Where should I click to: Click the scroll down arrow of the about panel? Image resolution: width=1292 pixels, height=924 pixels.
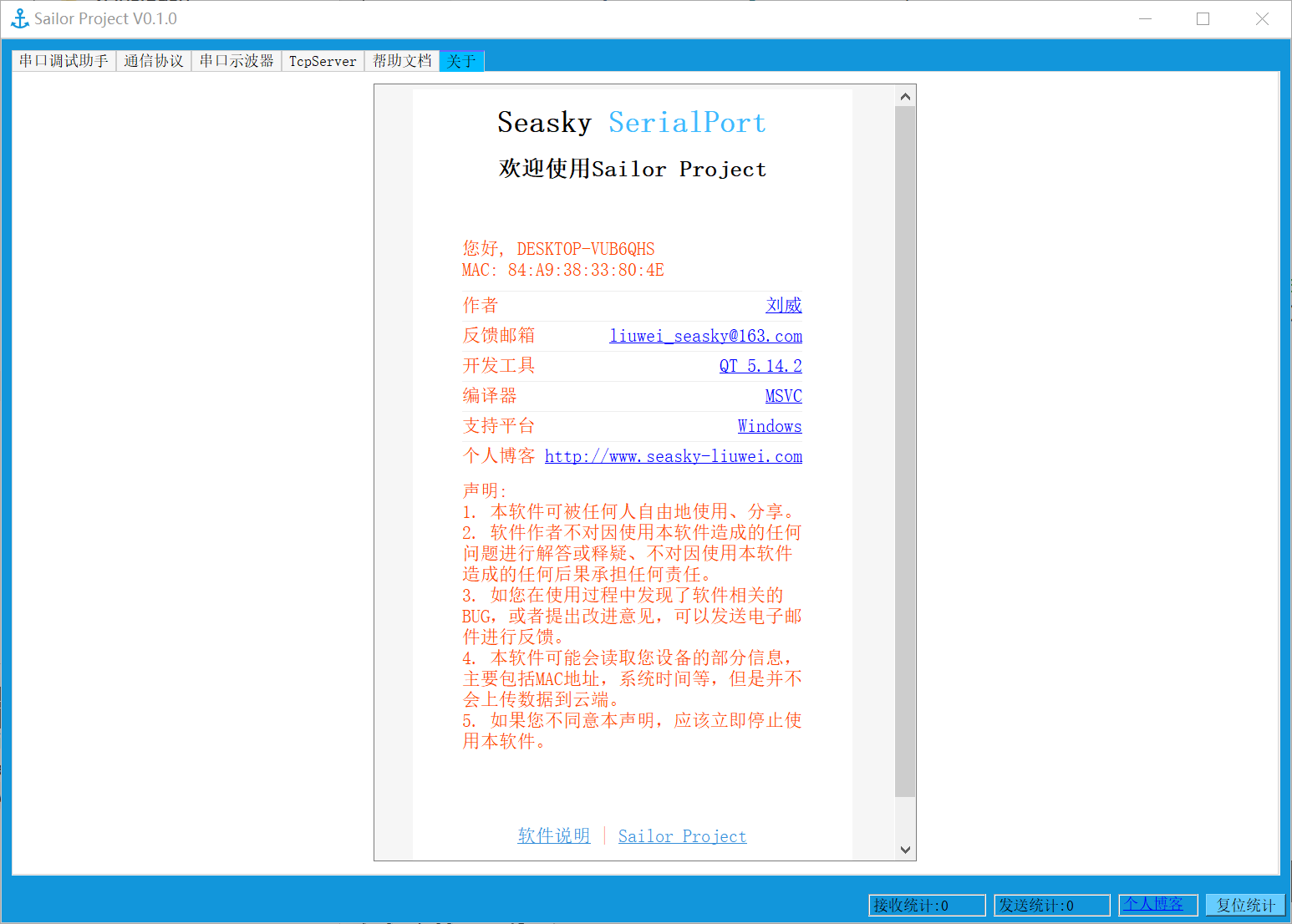coord(905,850)
